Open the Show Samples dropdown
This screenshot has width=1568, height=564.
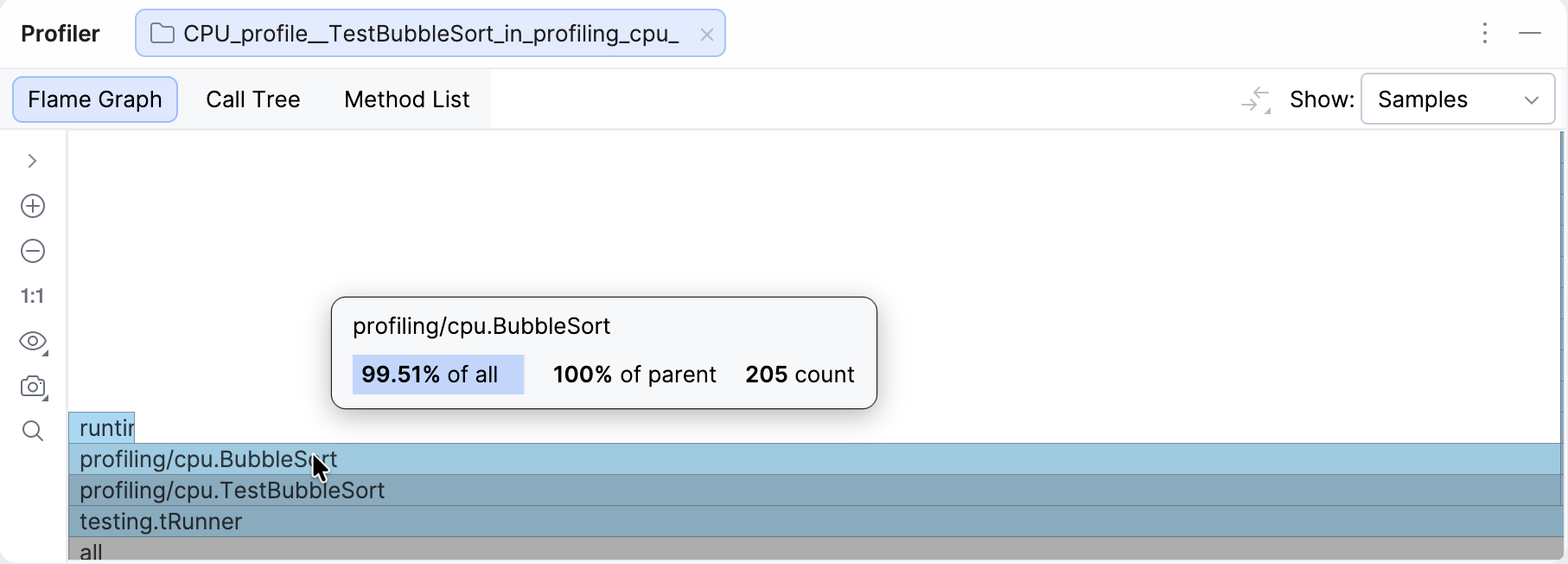pos(1457,99)
